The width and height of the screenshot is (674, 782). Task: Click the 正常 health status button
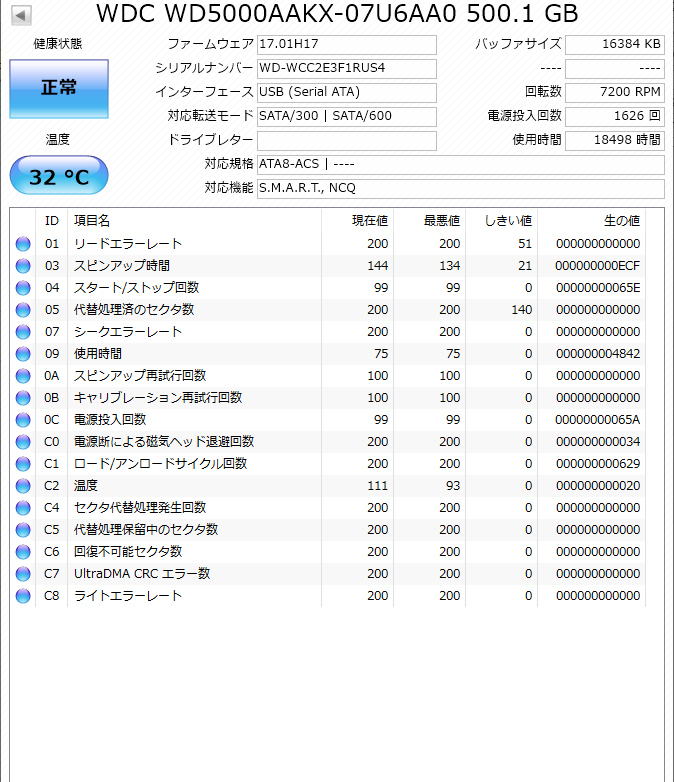click(x=59, y=89)
